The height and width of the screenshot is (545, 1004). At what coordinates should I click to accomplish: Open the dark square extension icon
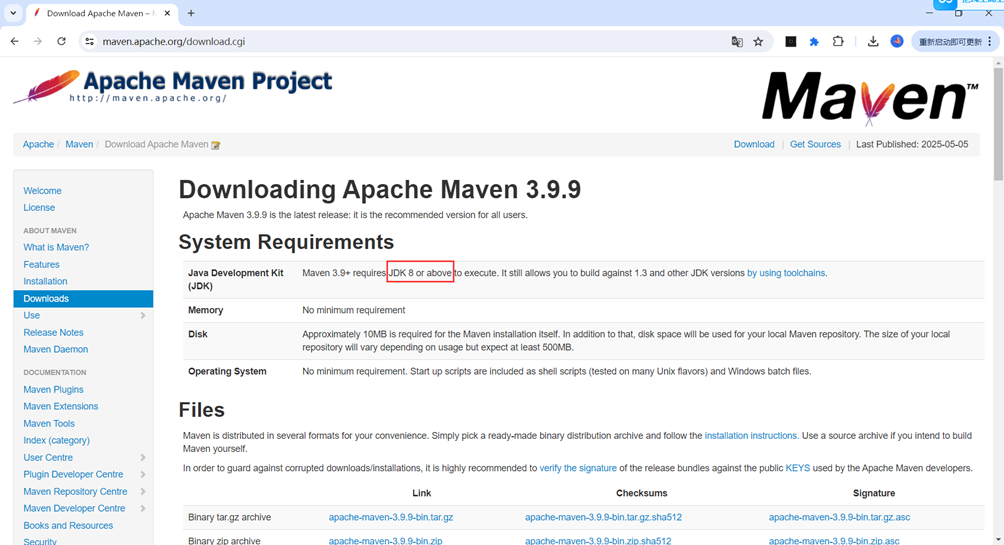[791, 42]
